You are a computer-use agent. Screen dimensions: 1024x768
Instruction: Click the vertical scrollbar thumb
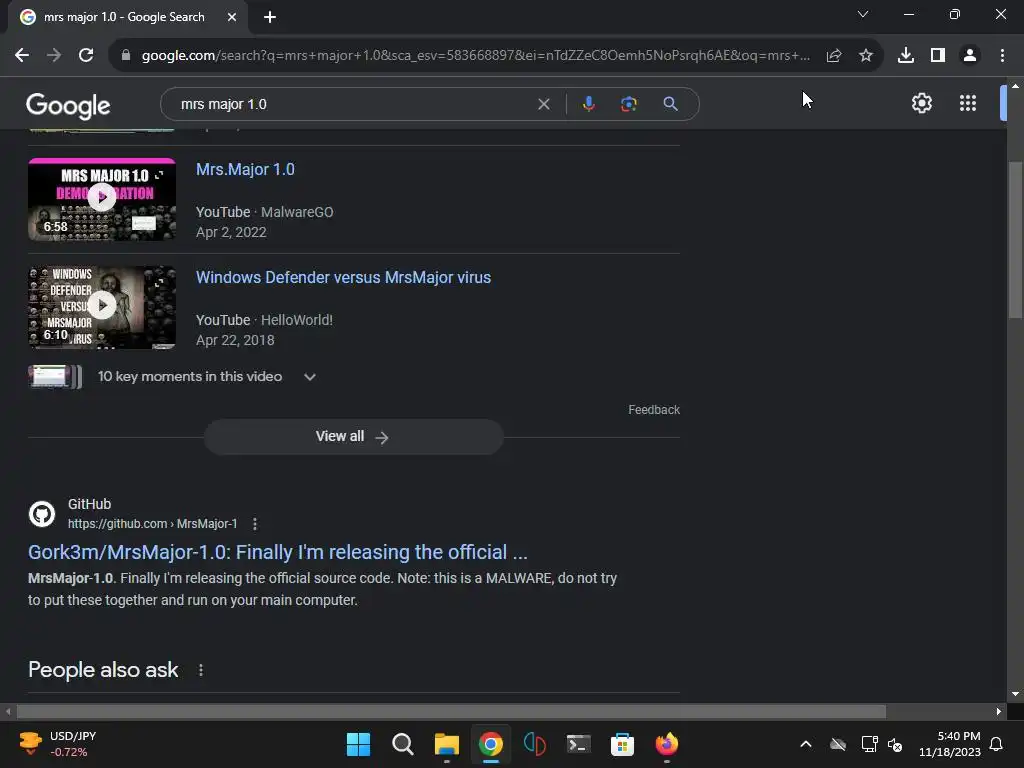tap(1015, 238)
